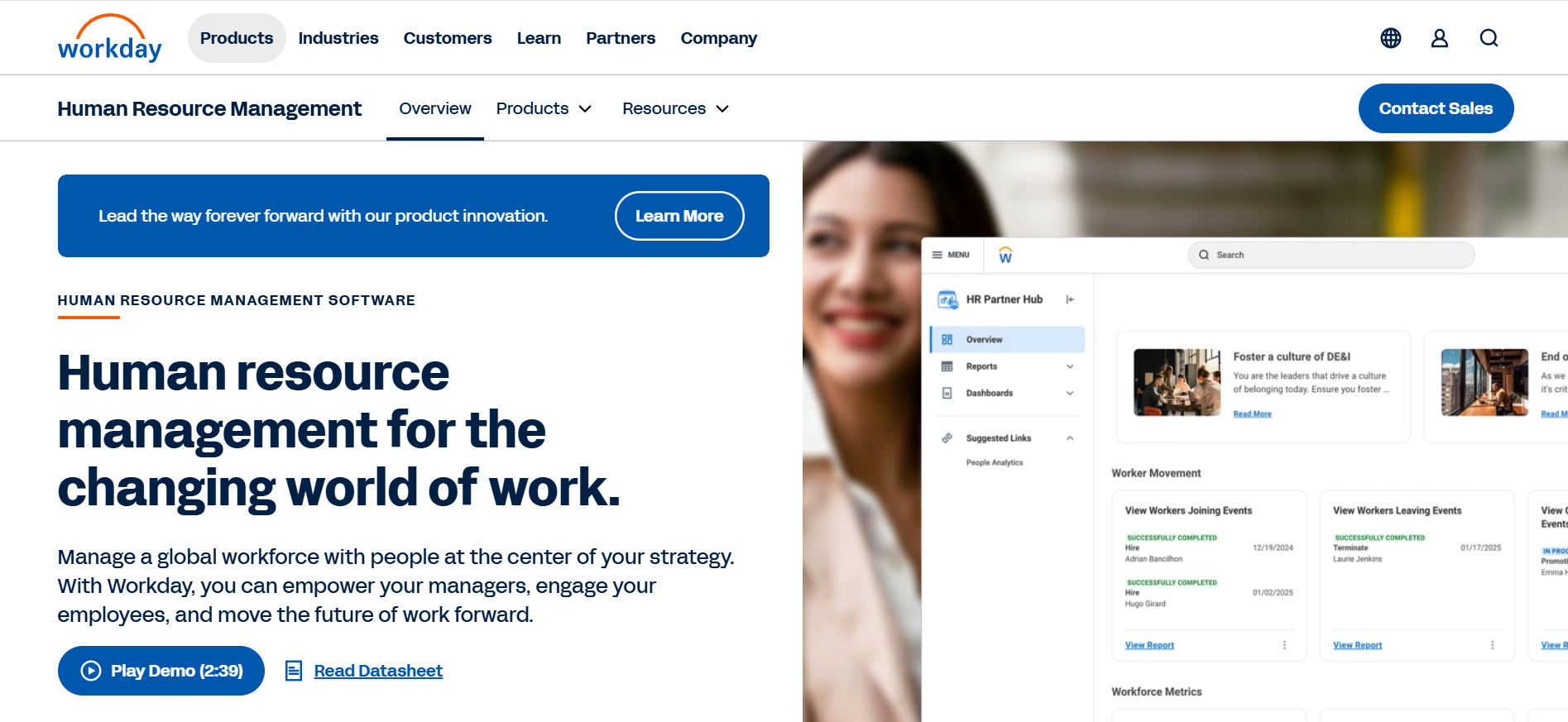
Task: Open Joining Events card options menu
Action: [1284, 645]
